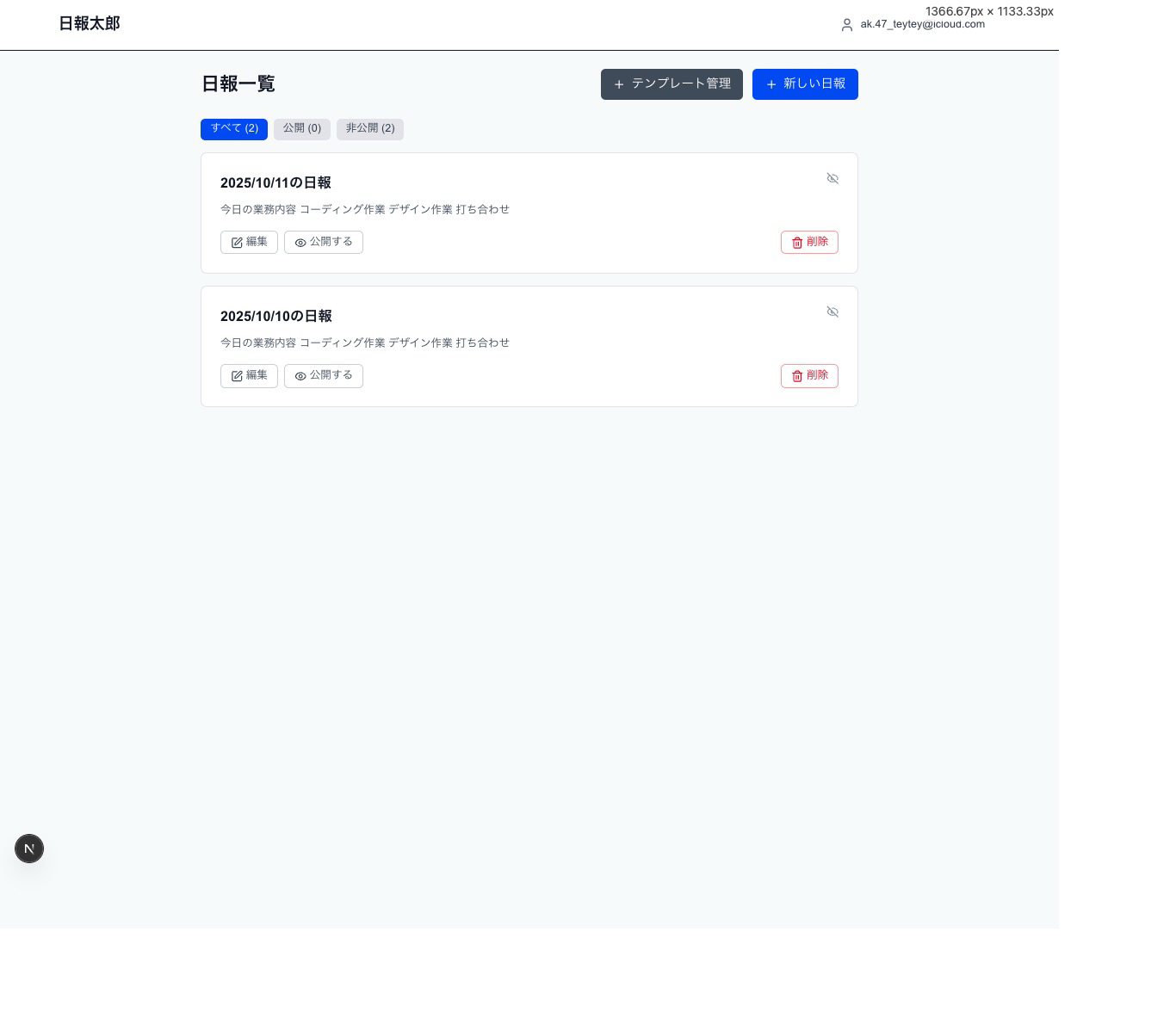Click the hidden-eye icon on the 2025/10/10 report
The width and height of the screenshot is (1176, 1031).
coord(832,312)
